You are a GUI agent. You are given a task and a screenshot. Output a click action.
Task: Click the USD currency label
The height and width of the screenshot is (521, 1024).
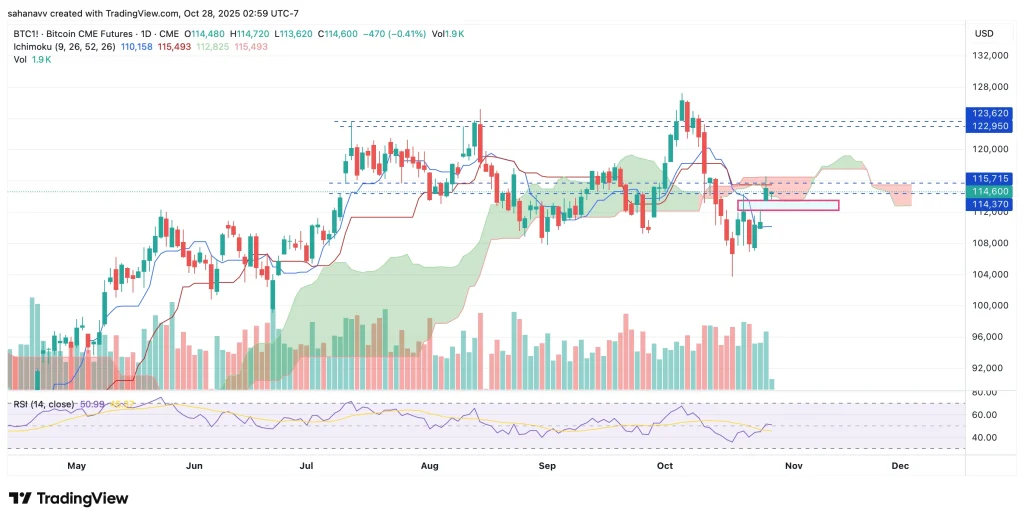click(983, 33)
